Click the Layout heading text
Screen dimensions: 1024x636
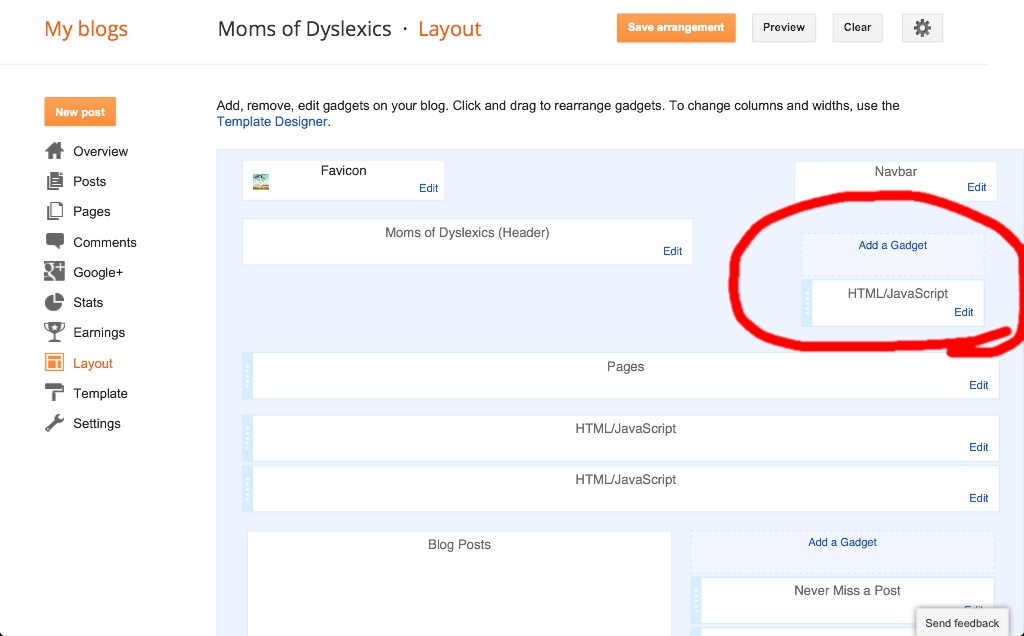pos(449,29)
